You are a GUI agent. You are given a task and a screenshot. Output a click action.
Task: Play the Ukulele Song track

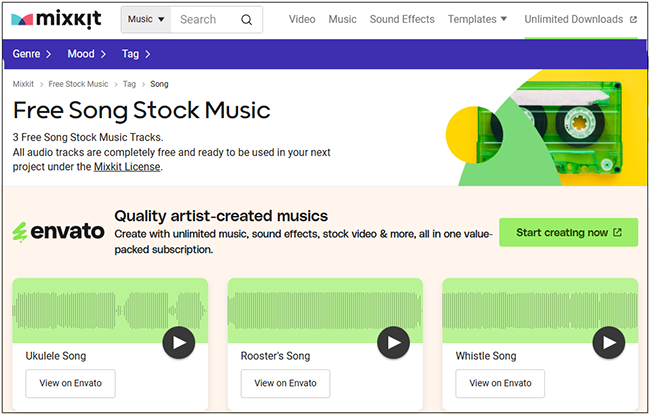(179, 343)
